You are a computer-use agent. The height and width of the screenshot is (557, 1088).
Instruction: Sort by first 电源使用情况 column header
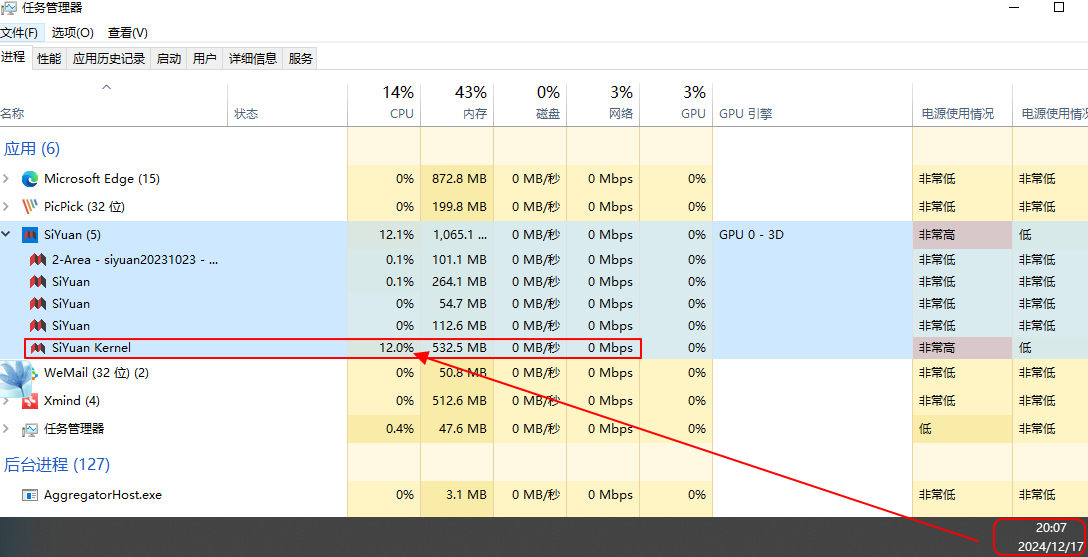(962, 104)
